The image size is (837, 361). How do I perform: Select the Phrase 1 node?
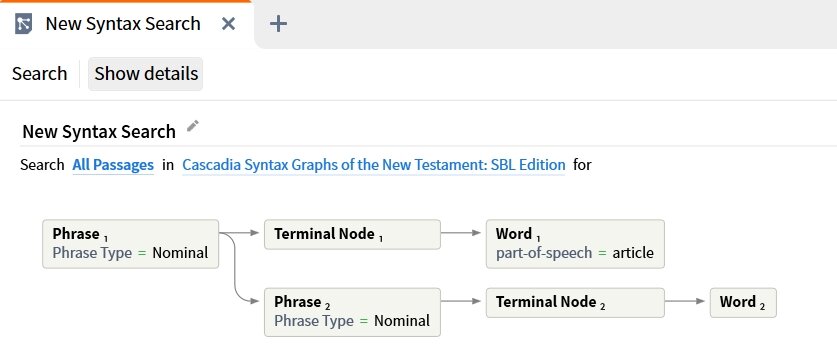[131, 244]
